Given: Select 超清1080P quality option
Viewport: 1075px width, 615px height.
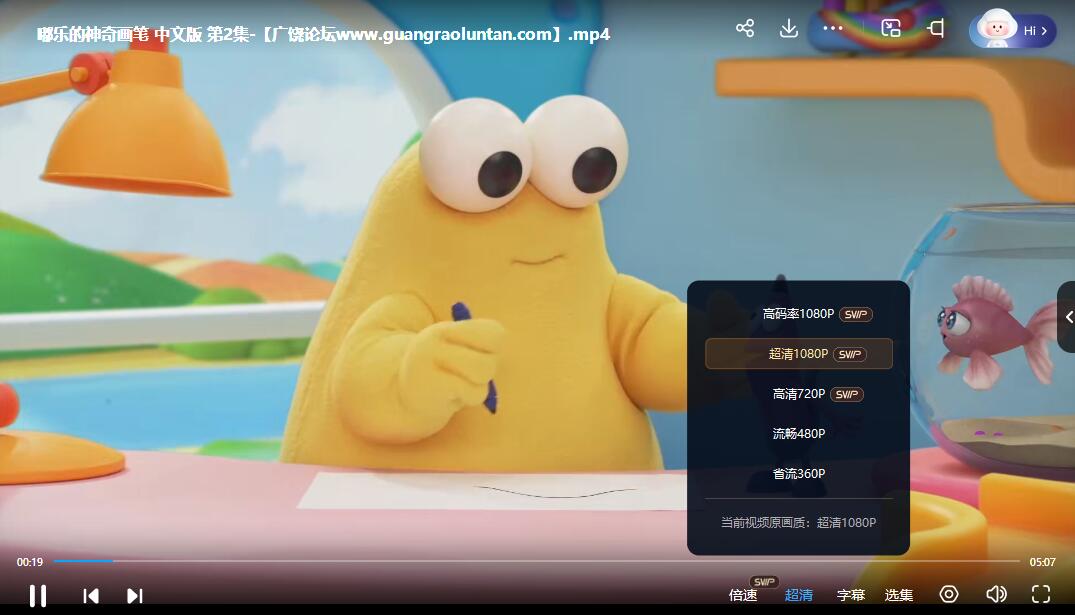Looking at the screenshot, I should pyautogui.click(x=799, y=354).
